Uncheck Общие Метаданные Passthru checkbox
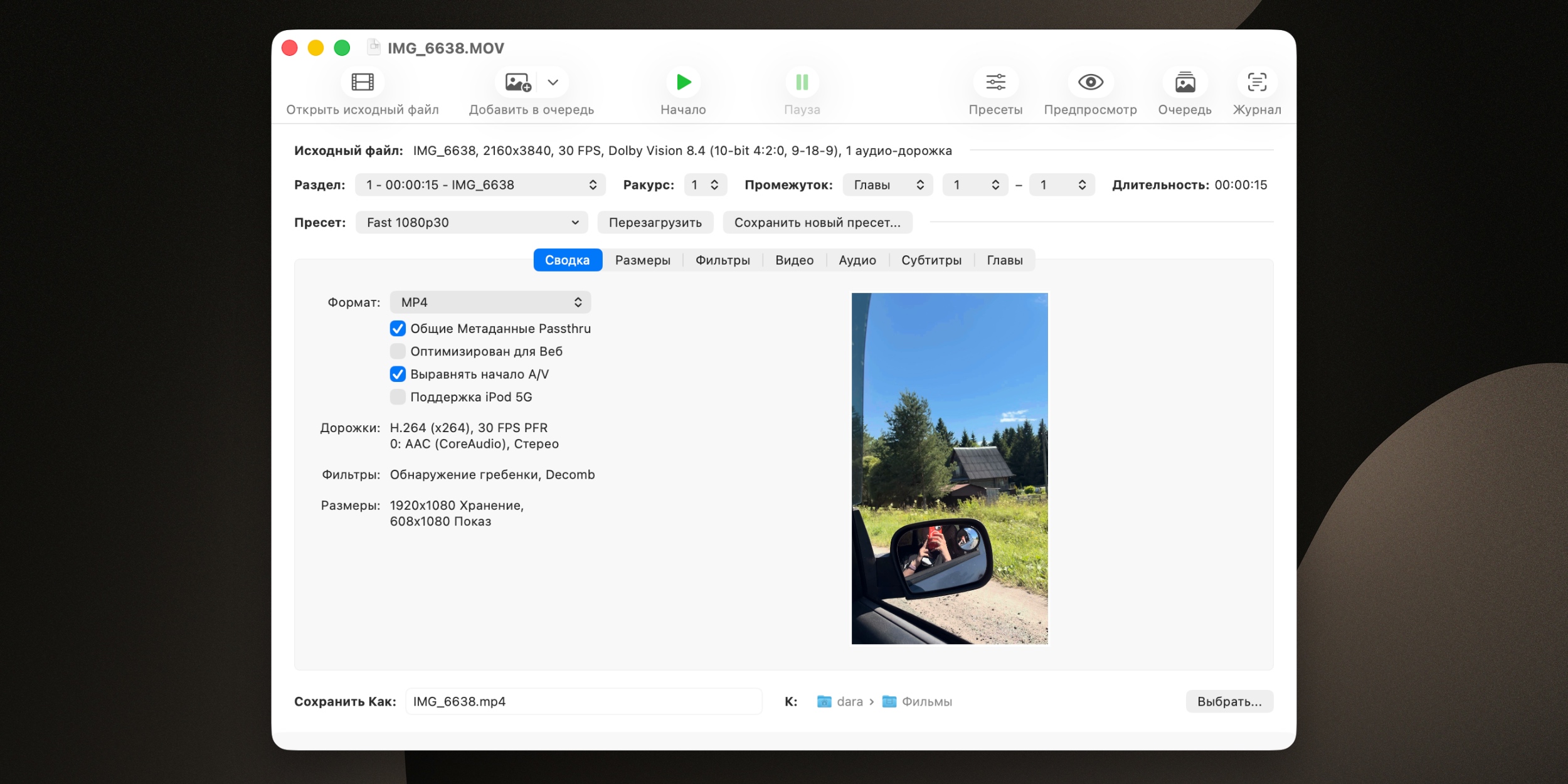Screen dimensions: 1568x784 click(x=398, y=329)
